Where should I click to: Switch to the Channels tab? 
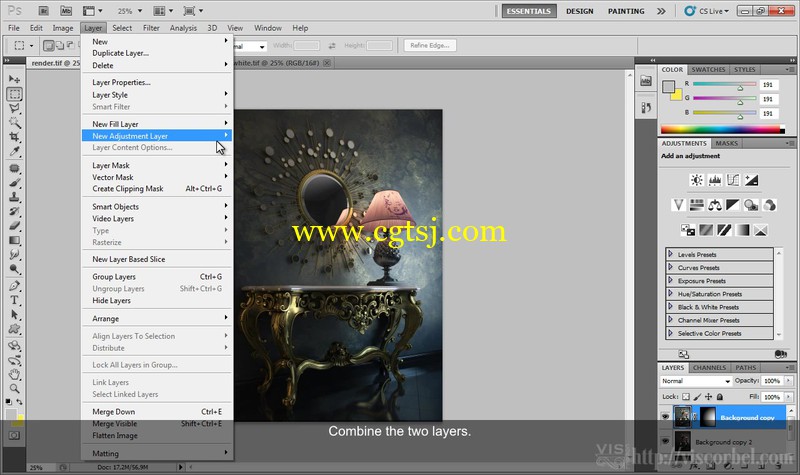coord(709,367)
